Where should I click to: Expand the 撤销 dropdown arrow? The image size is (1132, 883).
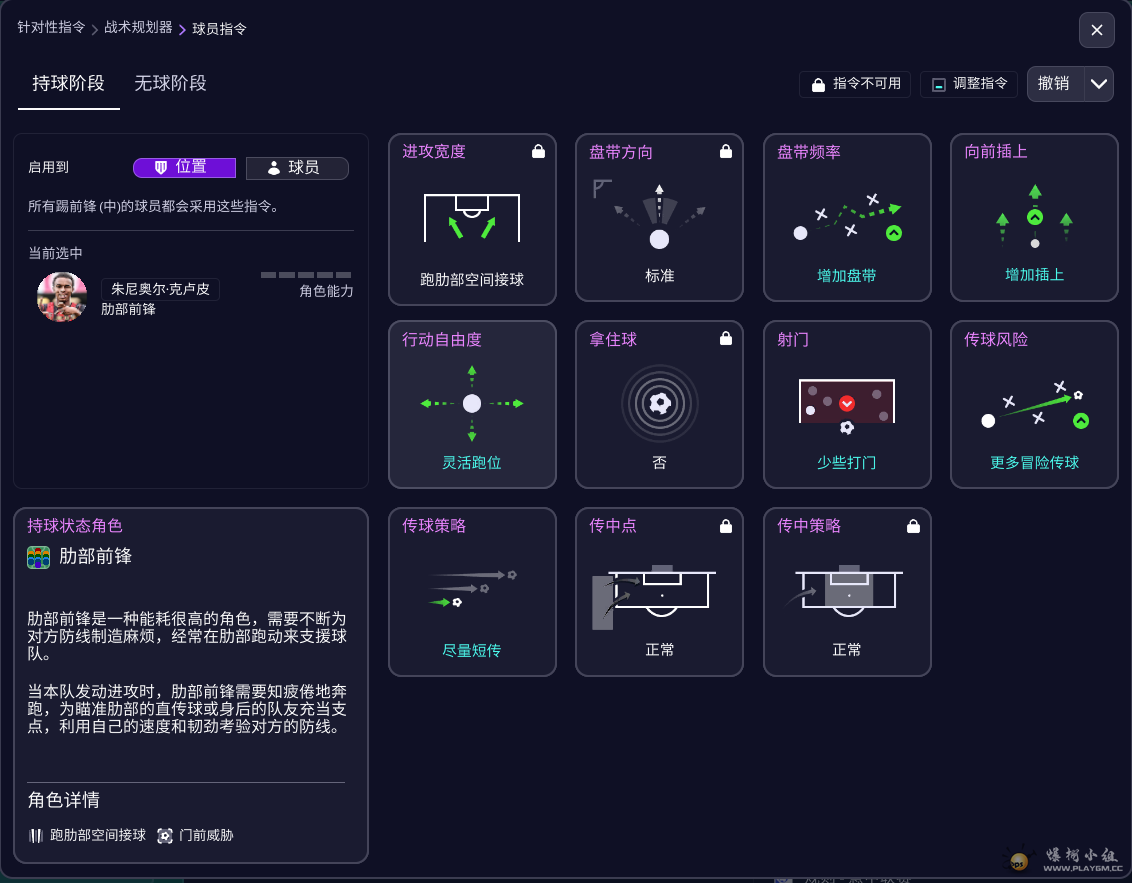[x=1099, y=84]
